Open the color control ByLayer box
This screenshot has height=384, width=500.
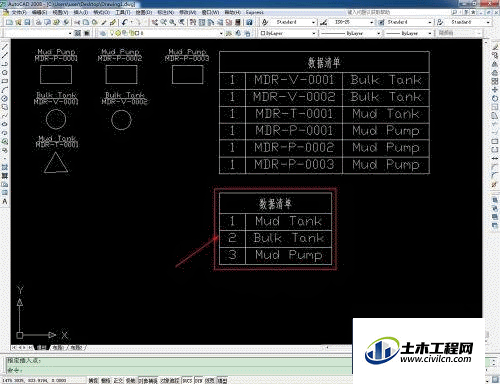point(287,33)
